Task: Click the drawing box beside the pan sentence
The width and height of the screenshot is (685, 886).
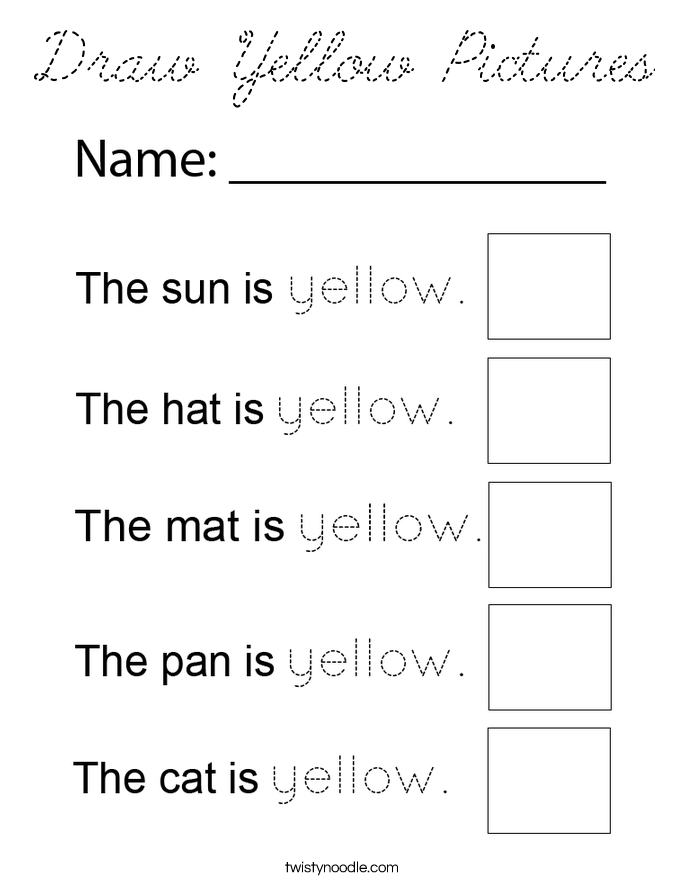Action: (x=550, y=657)
